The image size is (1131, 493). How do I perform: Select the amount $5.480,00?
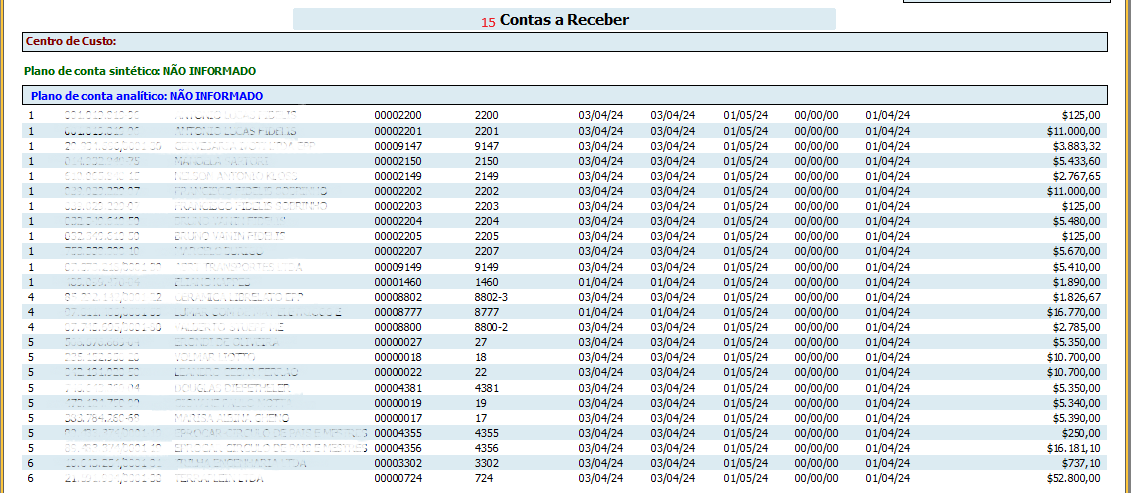(x=1076, y=221)
